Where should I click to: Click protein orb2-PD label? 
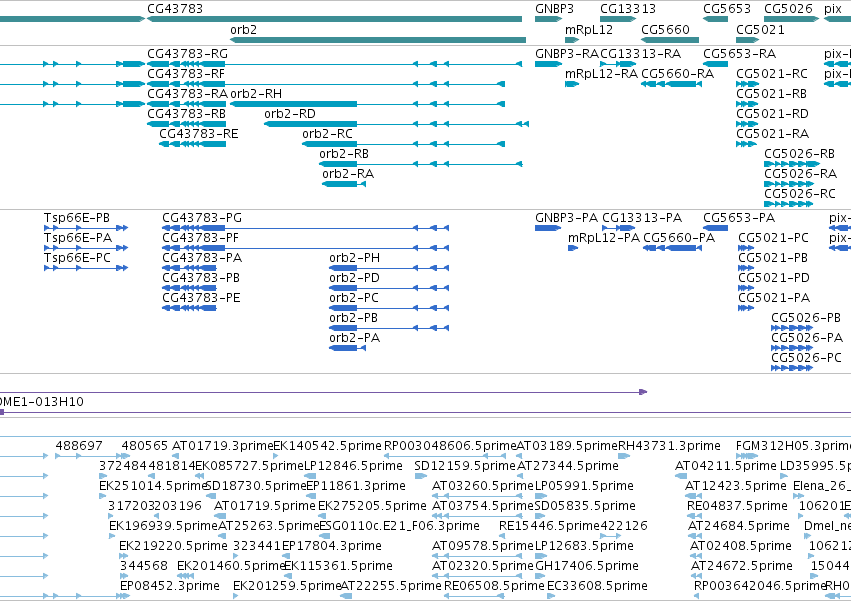[x=354, y=278]
